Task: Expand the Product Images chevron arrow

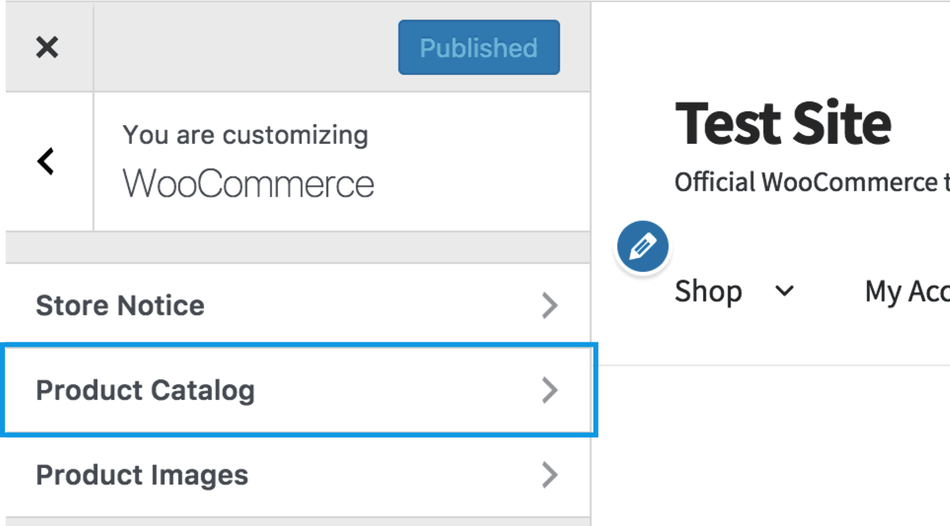Action: coord(549,475)
